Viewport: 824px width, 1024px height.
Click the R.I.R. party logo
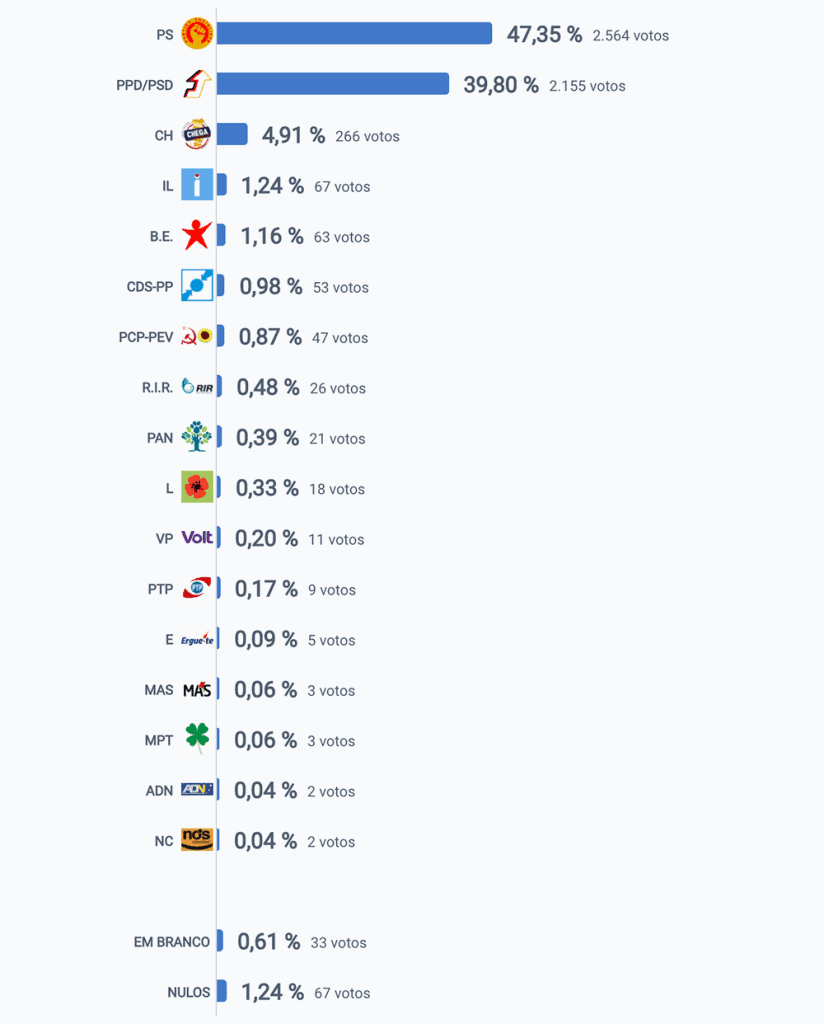[197, 387]
